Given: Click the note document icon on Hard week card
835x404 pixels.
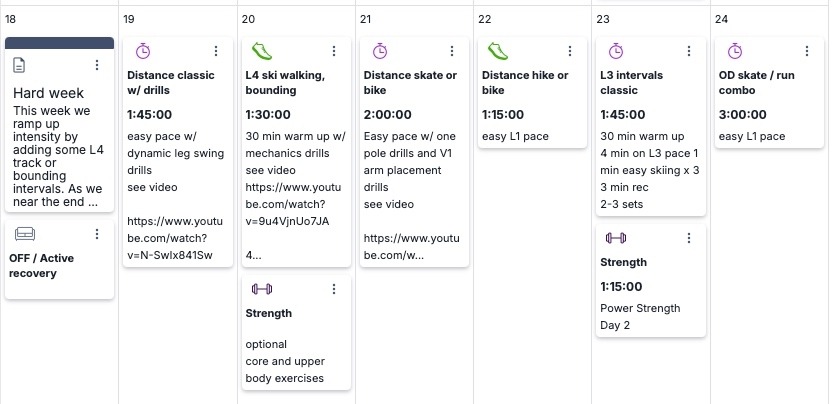Looking at the screenshot, I should (19, 65).
